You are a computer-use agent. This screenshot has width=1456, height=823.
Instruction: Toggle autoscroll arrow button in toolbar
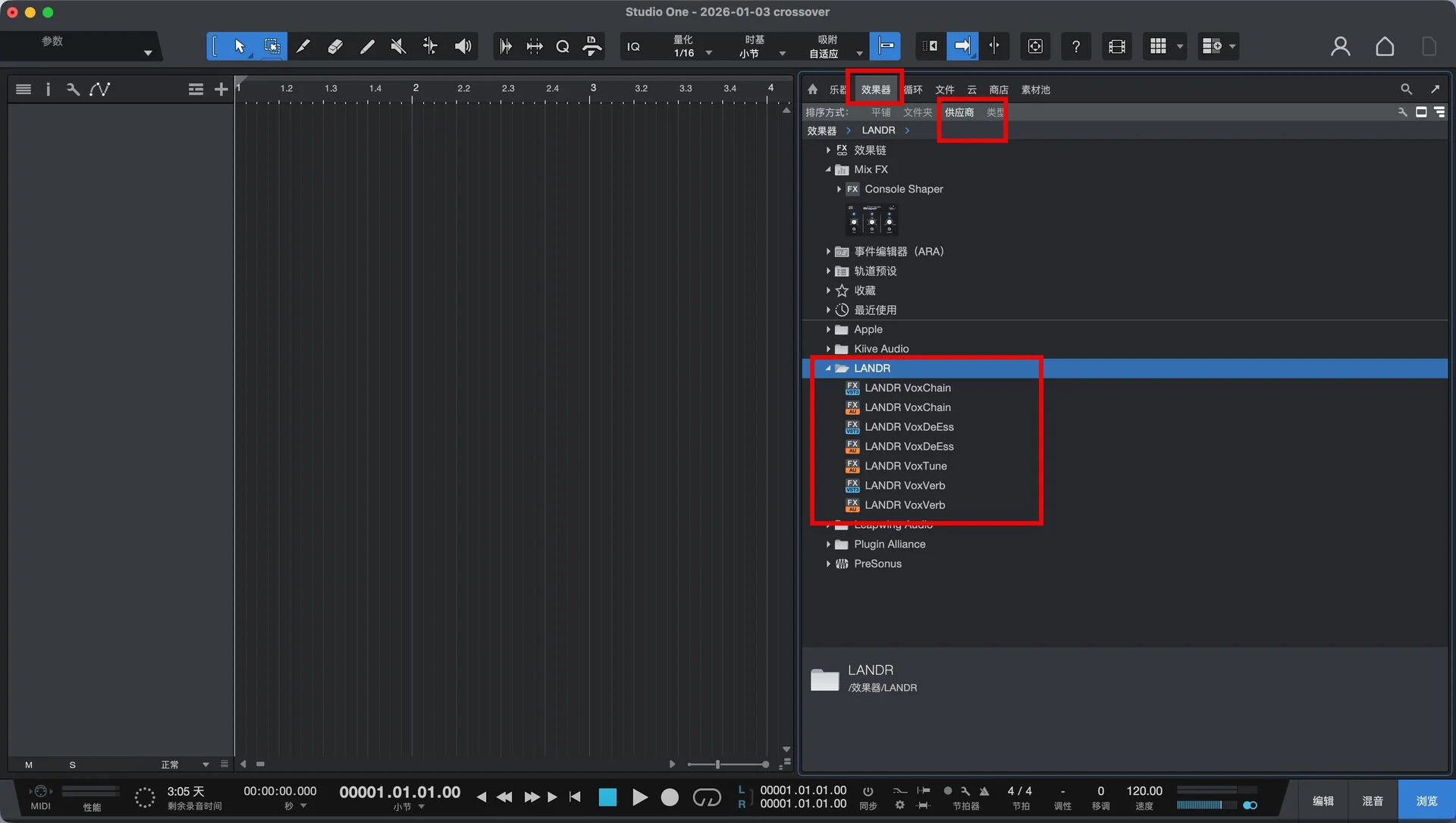[x=962, y=47]
